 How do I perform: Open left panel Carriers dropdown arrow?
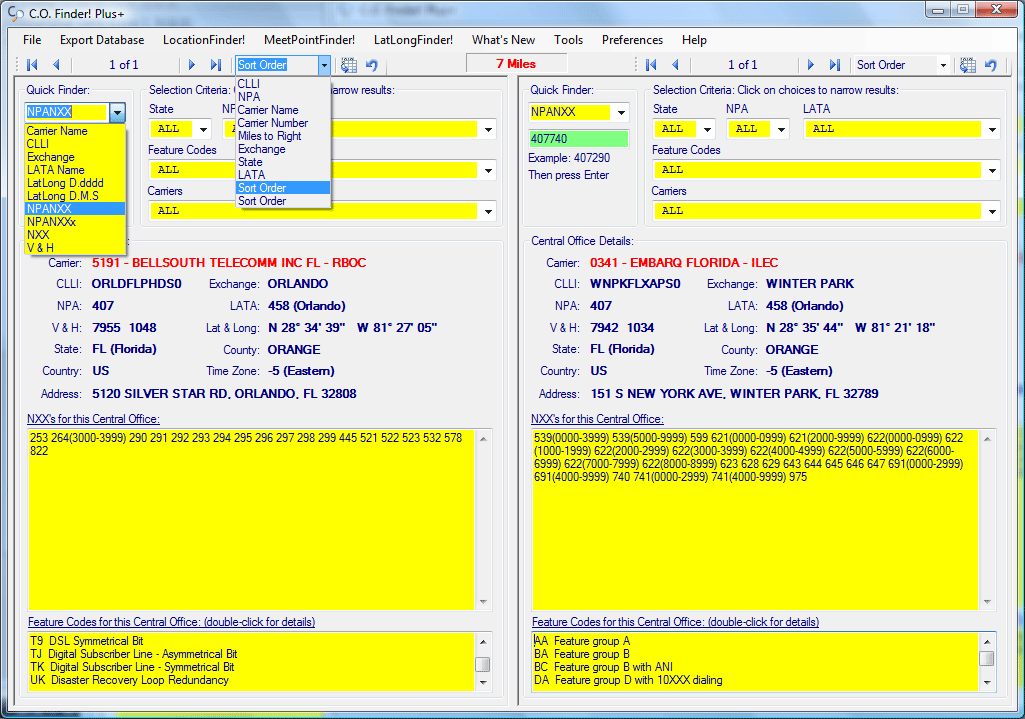click(x=488, y=211)
